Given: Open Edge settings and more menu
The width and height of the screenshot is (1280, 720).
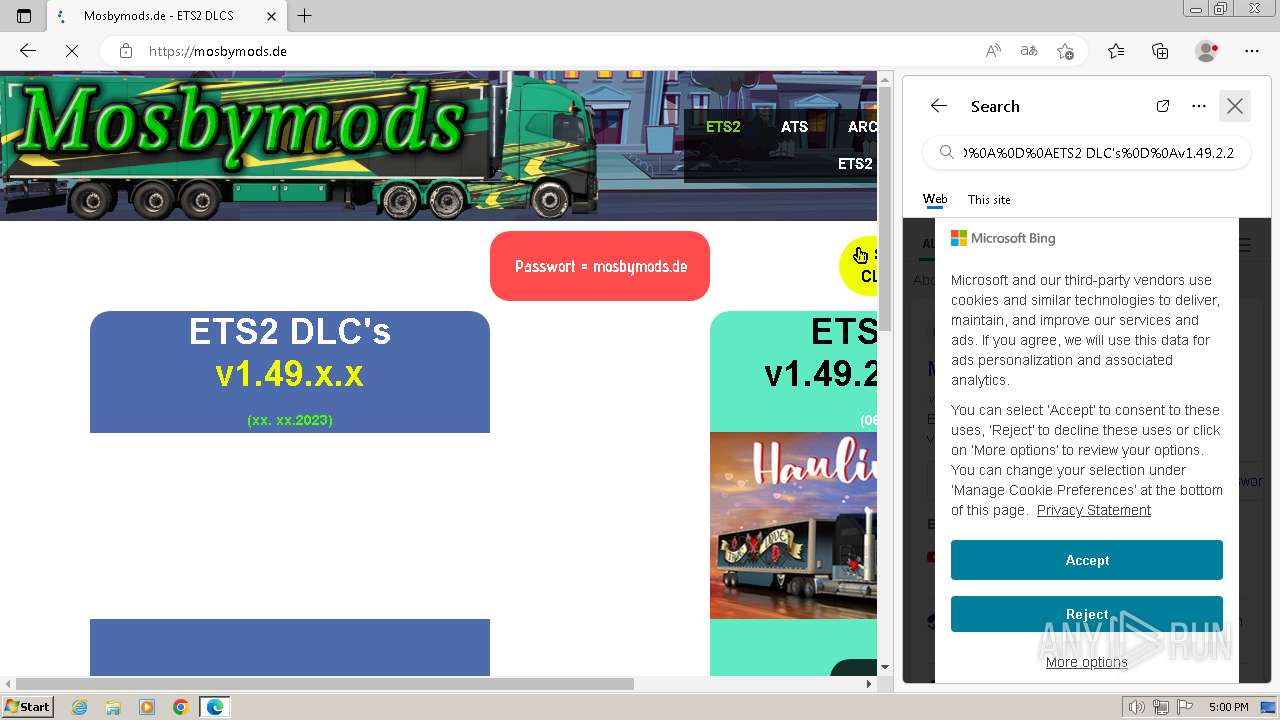Looking at the screenshot, I should click(x=1252, y=51).
